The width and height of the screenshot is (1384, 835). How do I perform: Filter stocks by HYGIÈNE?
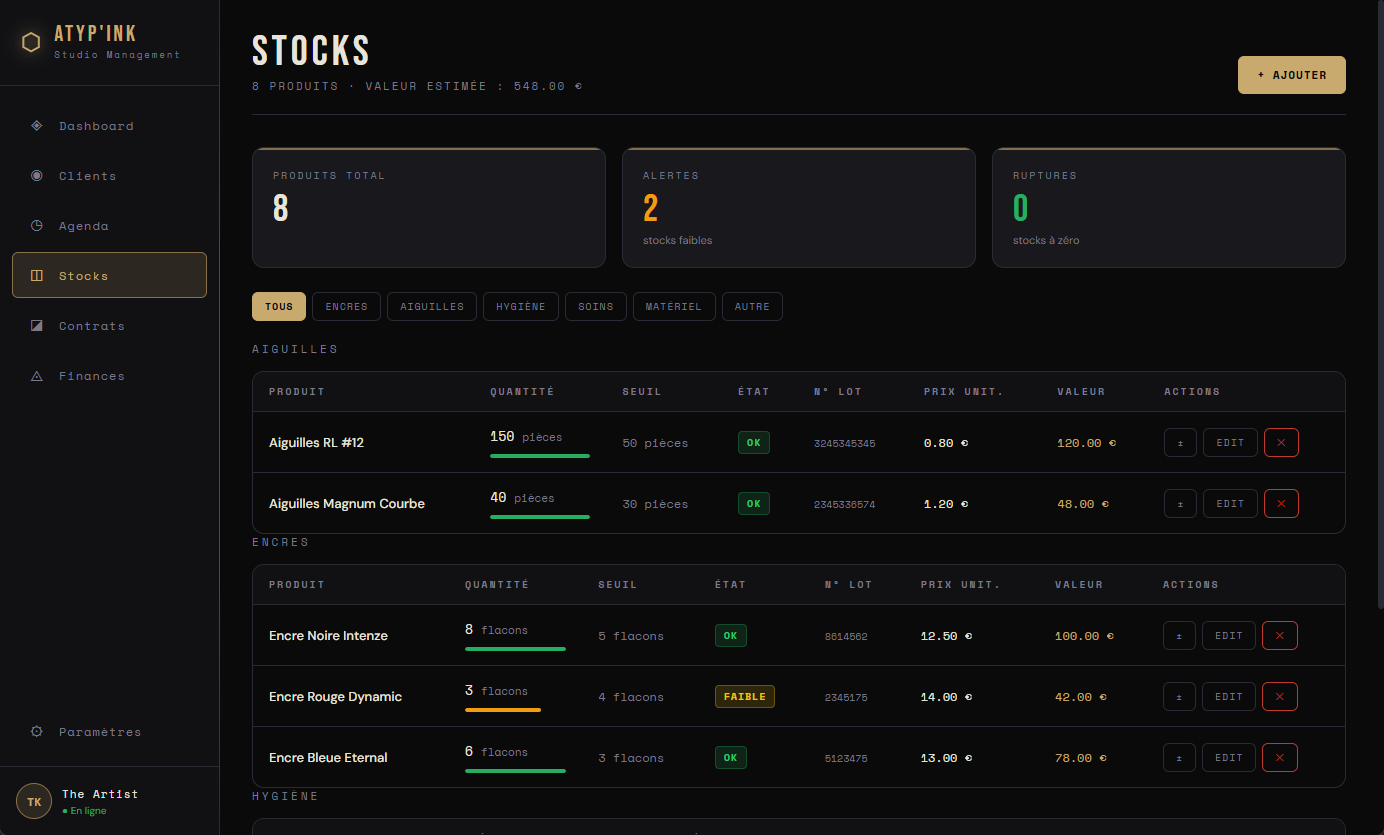pos(521,306)
